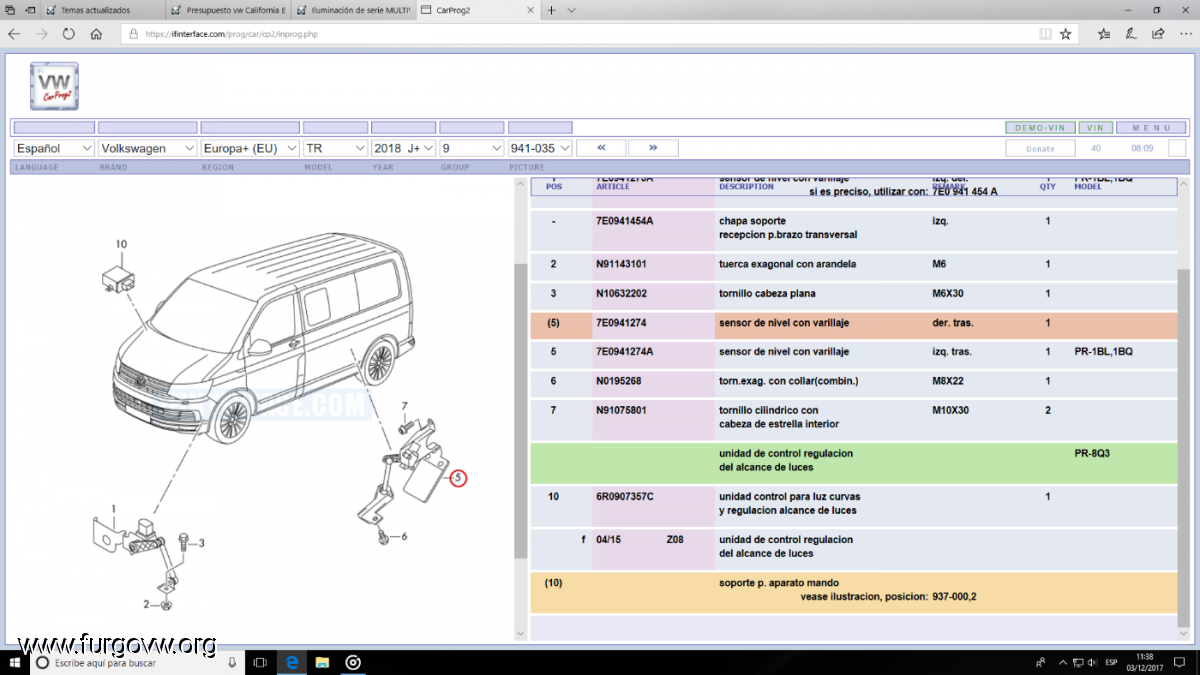Toggle reading view in the address bar
Screen dimensions: 1200x675
coord(1045,33)
